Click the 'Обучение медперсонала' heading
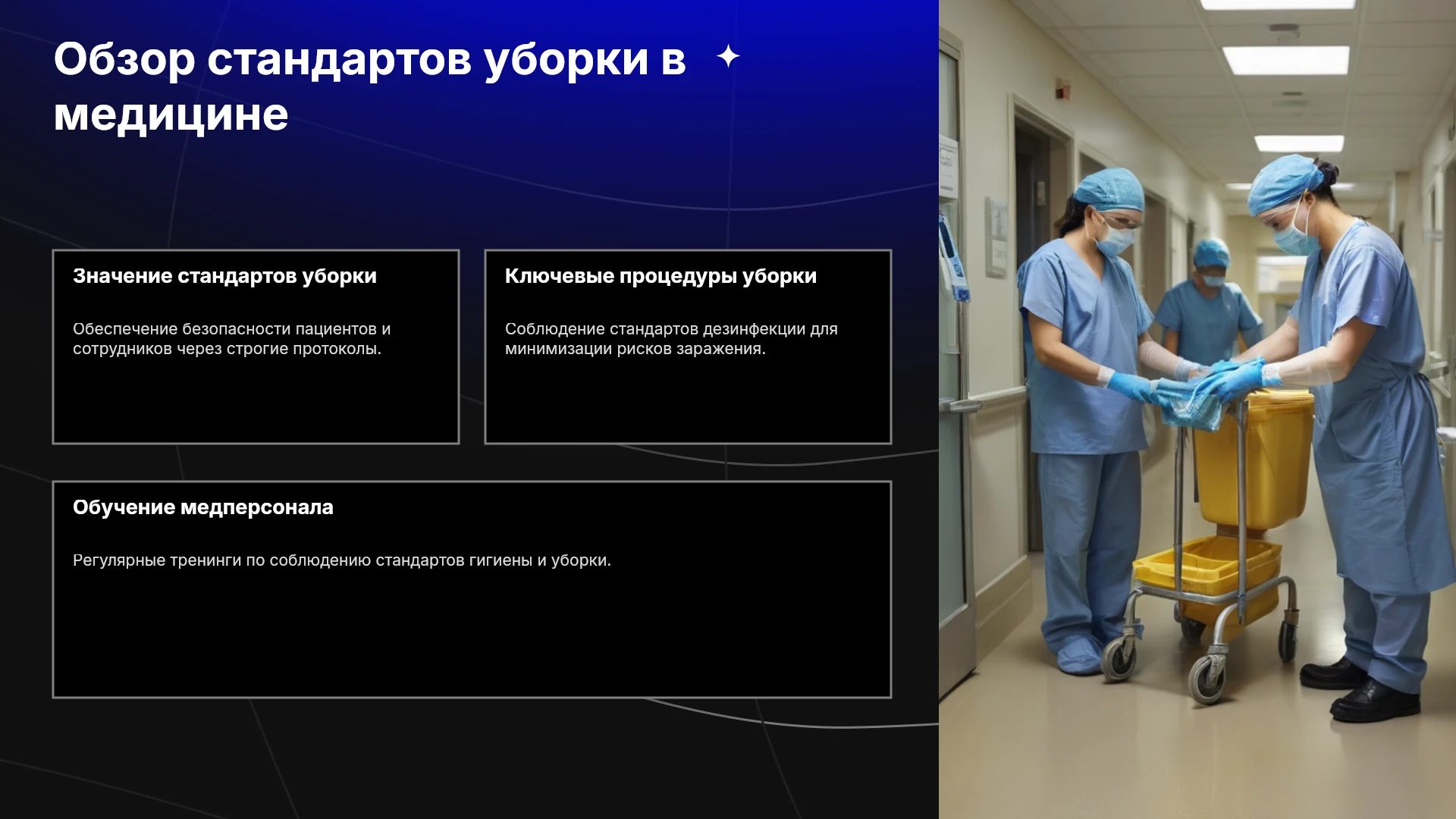Image resolution: width=1456 pixels, height=819 pixels. (x=203, y=507)
